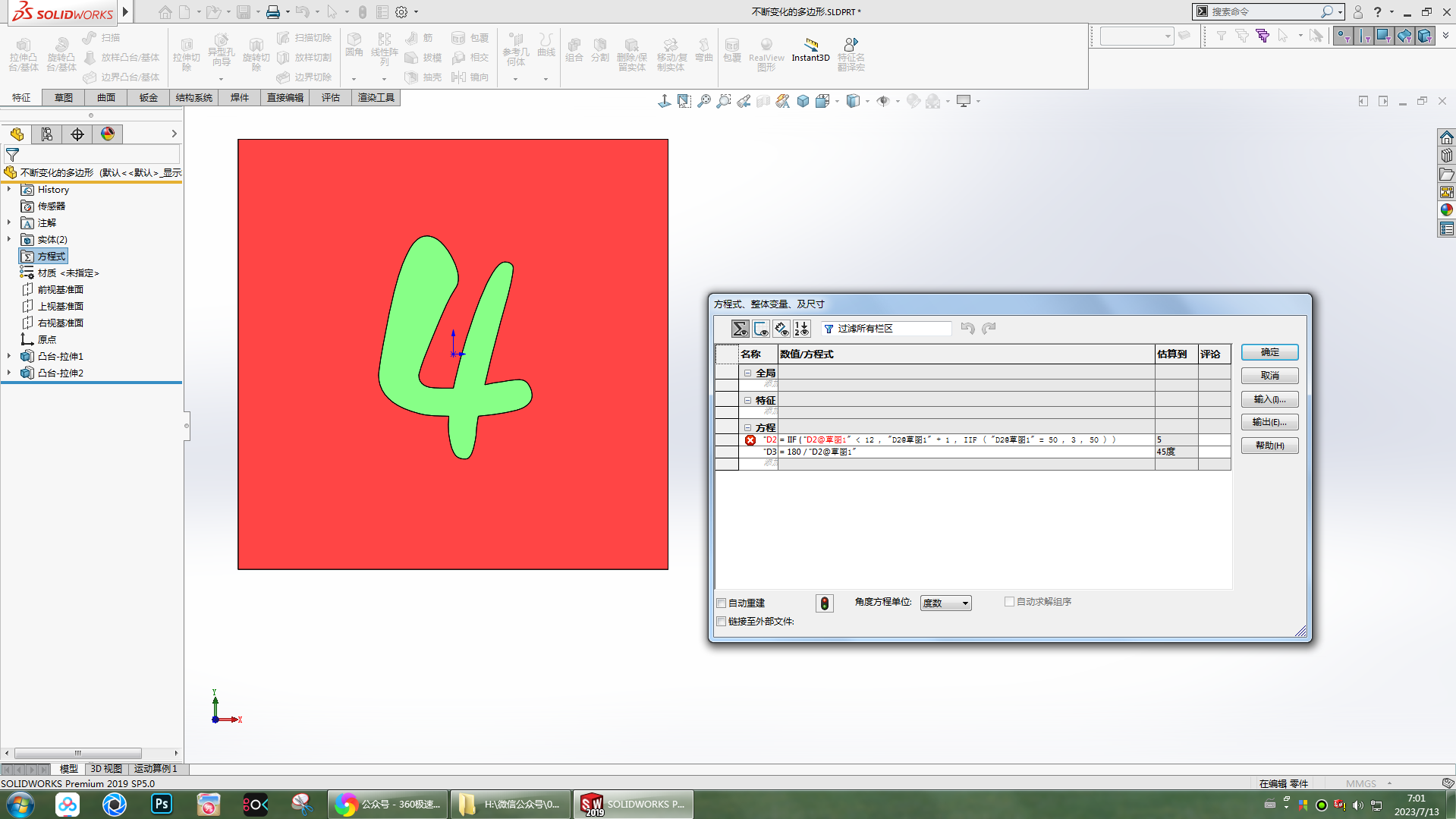
Task: Click the 确定 button in equations dialog
Action: coord(1270,353)
